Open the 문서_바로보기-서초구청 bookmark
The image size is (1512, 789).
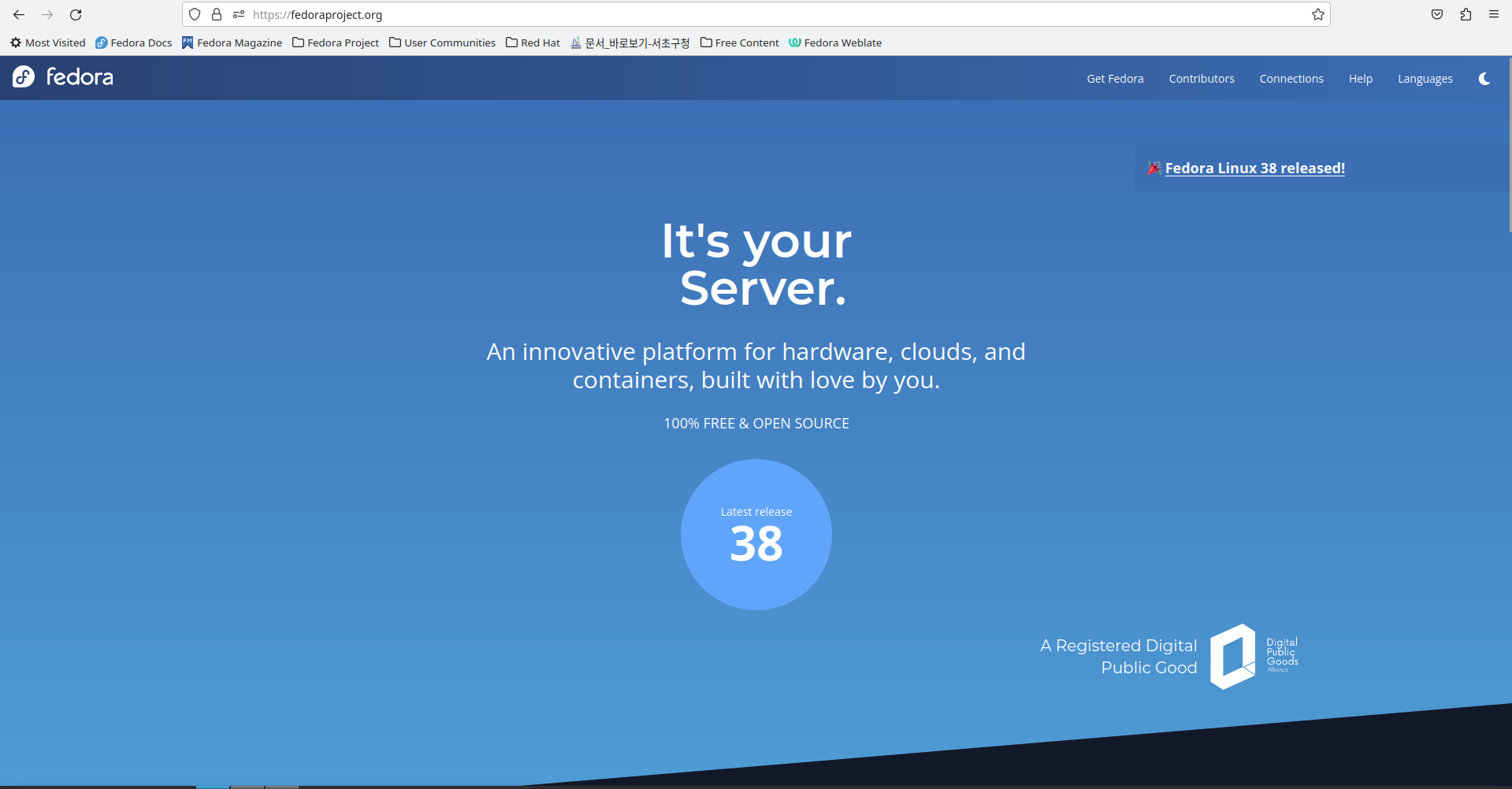click(x=630, y=43)
